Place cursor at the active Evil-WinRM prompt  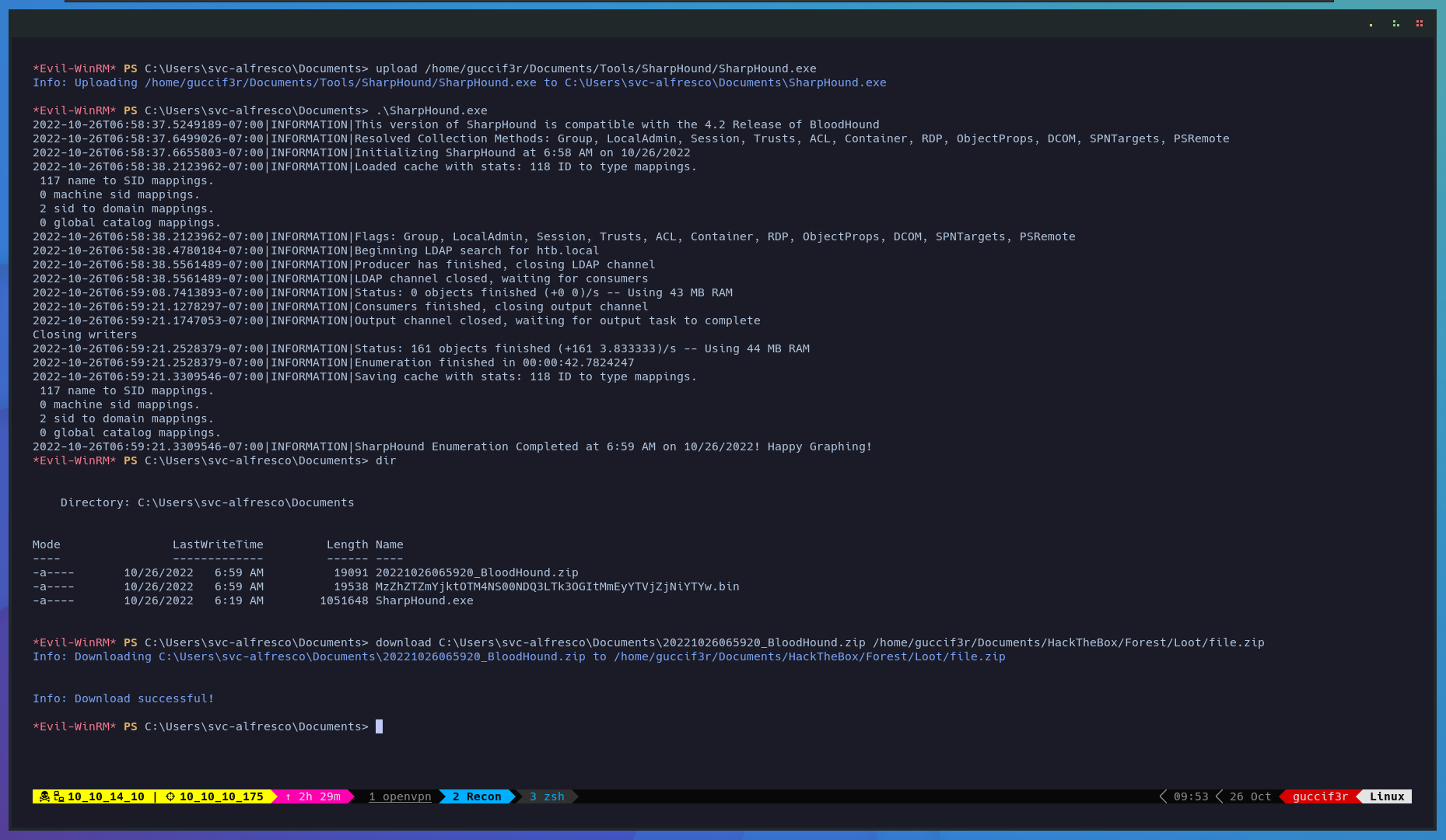(x=379, y=726)
